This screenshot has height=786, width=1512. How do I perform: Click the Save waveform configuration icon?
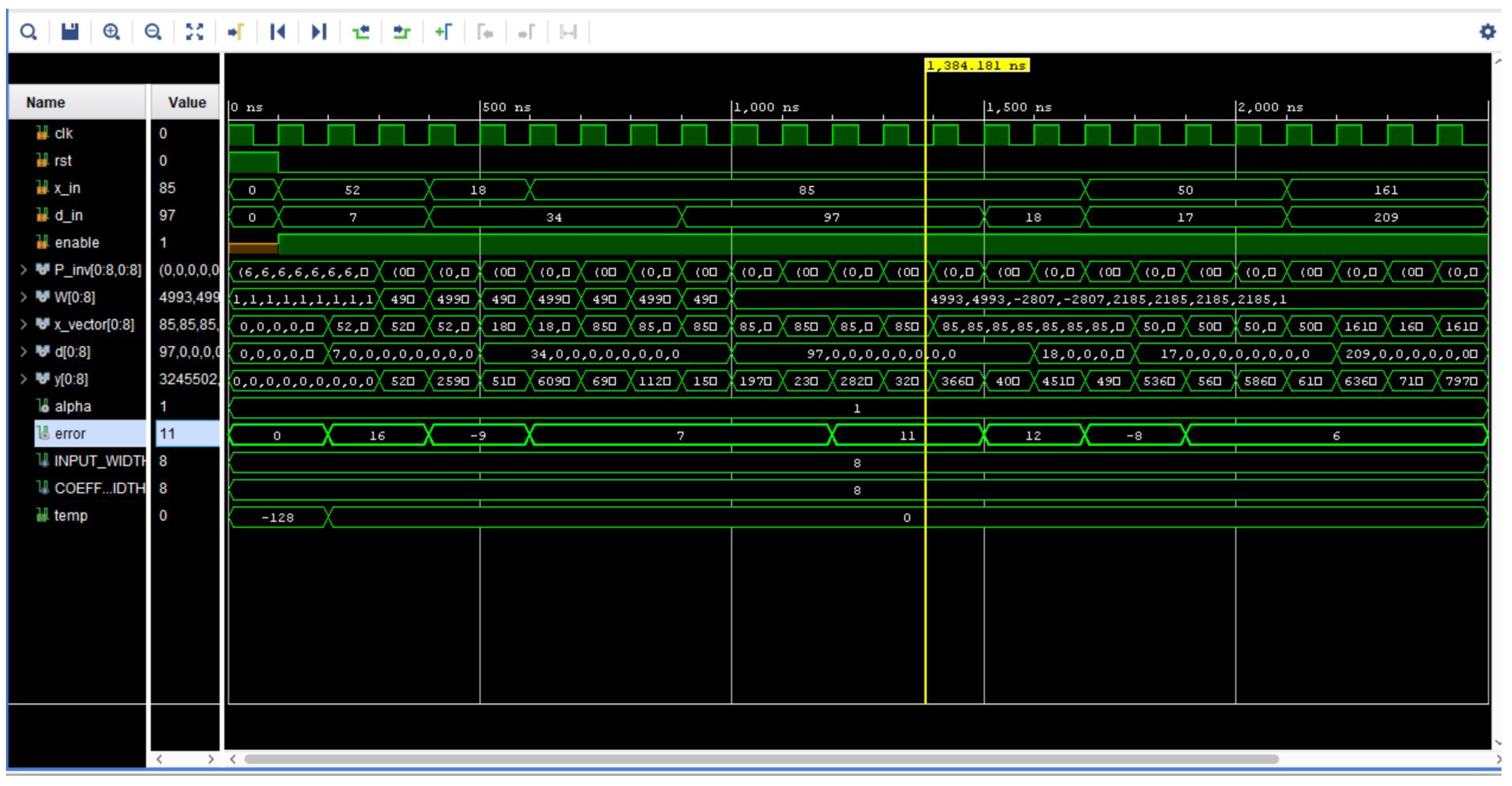click(70, 32)
